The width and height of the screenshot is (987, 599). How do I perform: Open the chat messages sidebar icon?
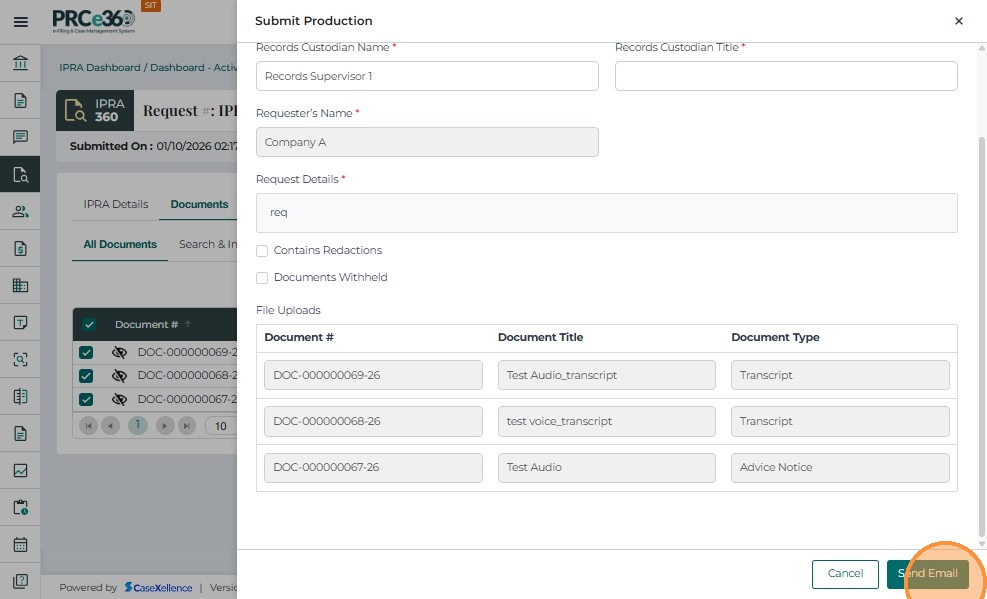(20, 137)
